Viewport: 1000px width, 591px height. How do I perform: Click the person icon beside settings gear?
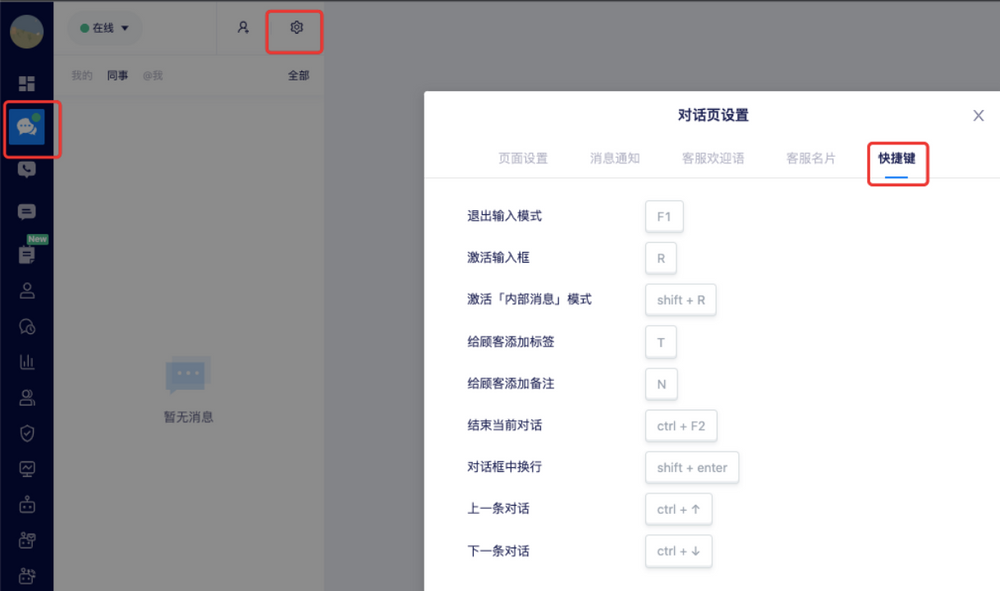click(243, 28)
